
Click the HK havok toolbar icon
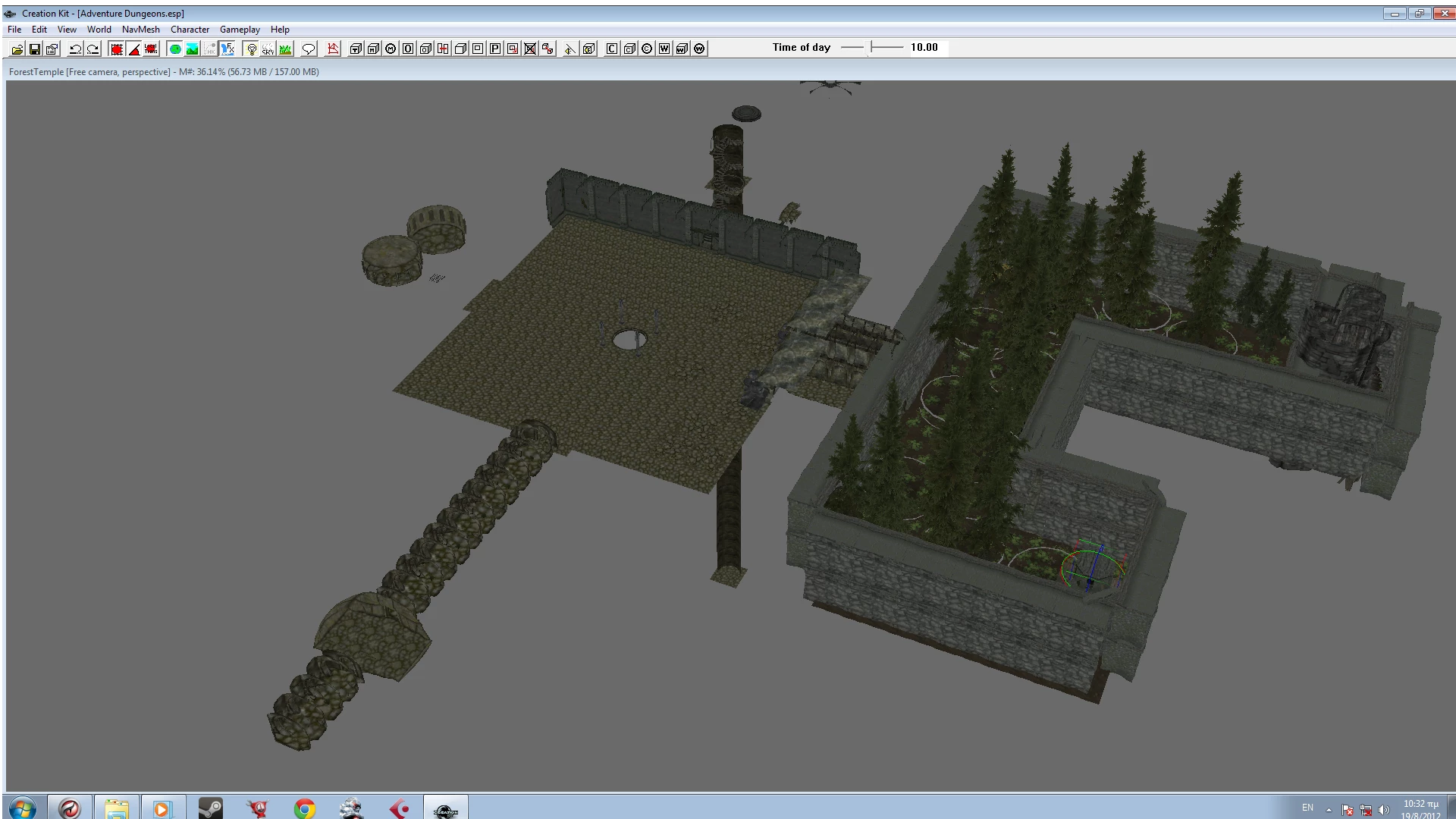click(209, 49)
